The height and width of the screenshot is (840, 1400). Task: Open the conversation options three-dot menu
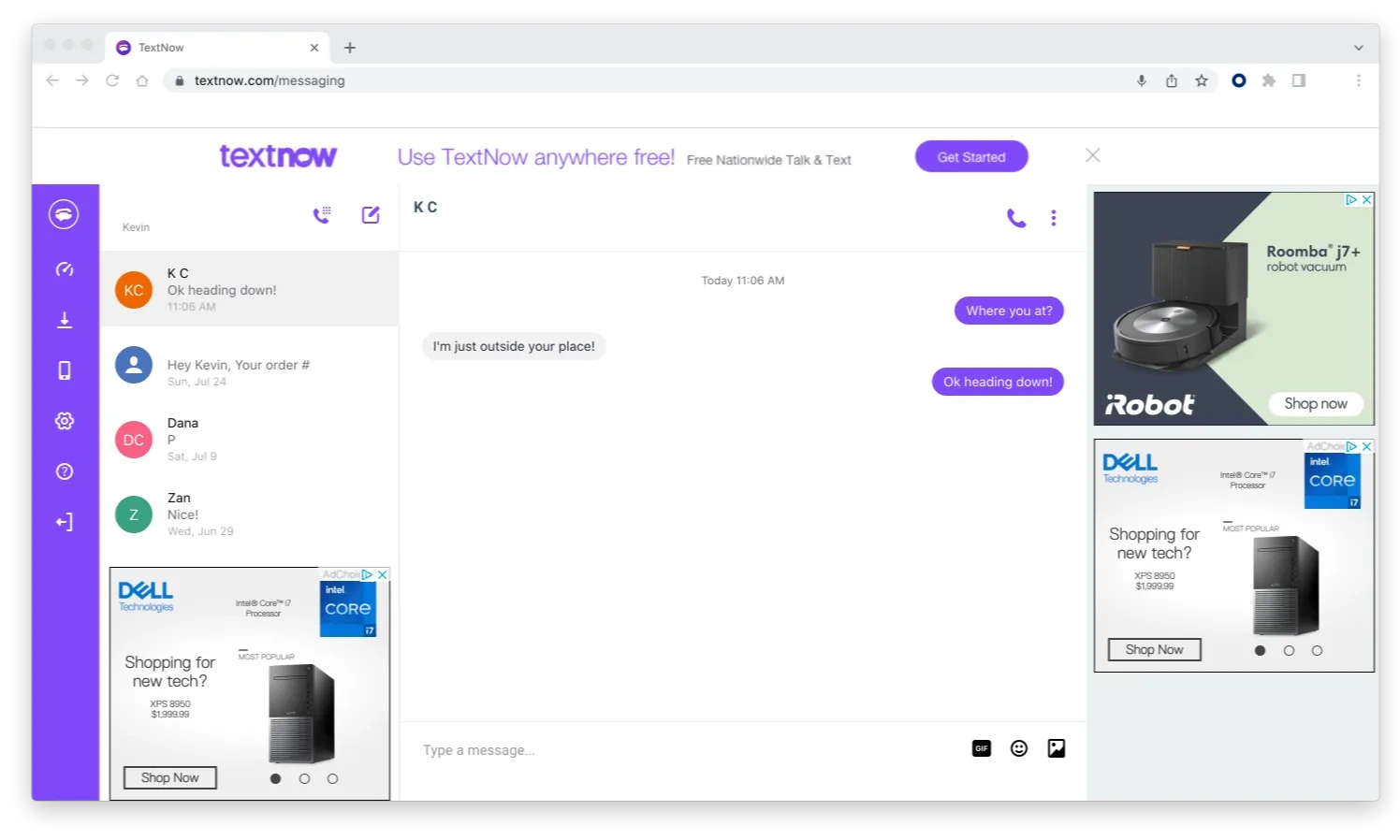(1053, 217)
